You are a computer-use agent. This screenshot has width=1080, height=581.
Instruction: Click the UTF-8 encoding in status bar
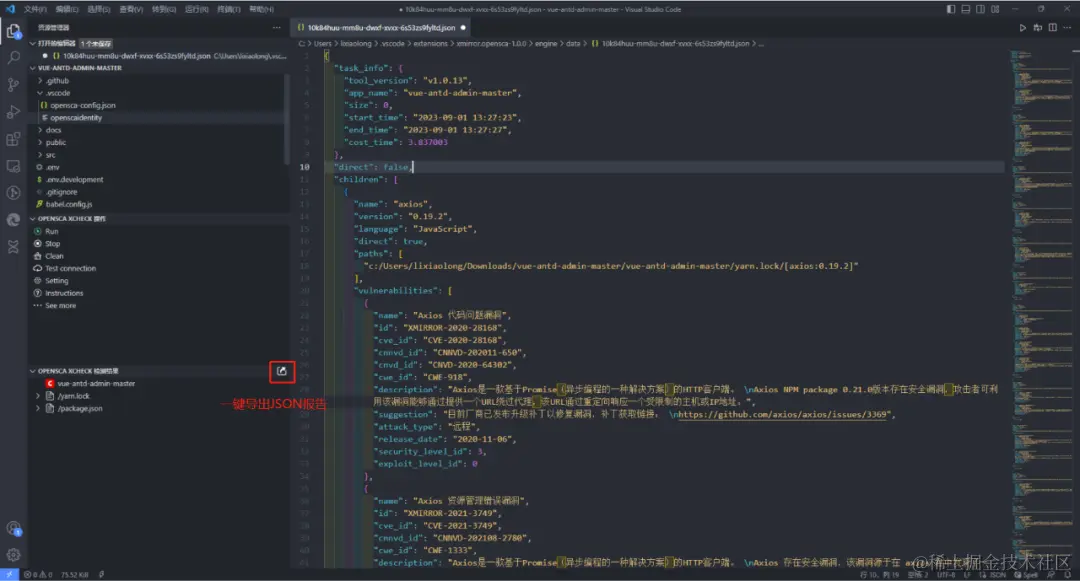click(946, 575)
